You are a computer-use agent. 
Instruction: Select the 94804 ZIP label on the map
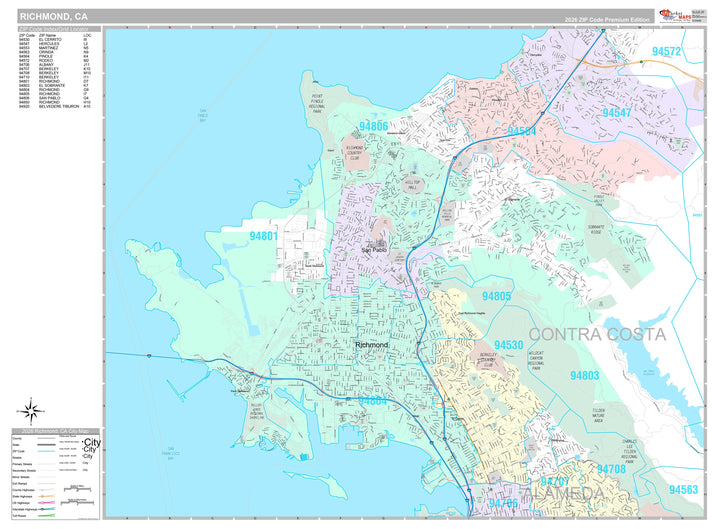click(x=372, y=401)
